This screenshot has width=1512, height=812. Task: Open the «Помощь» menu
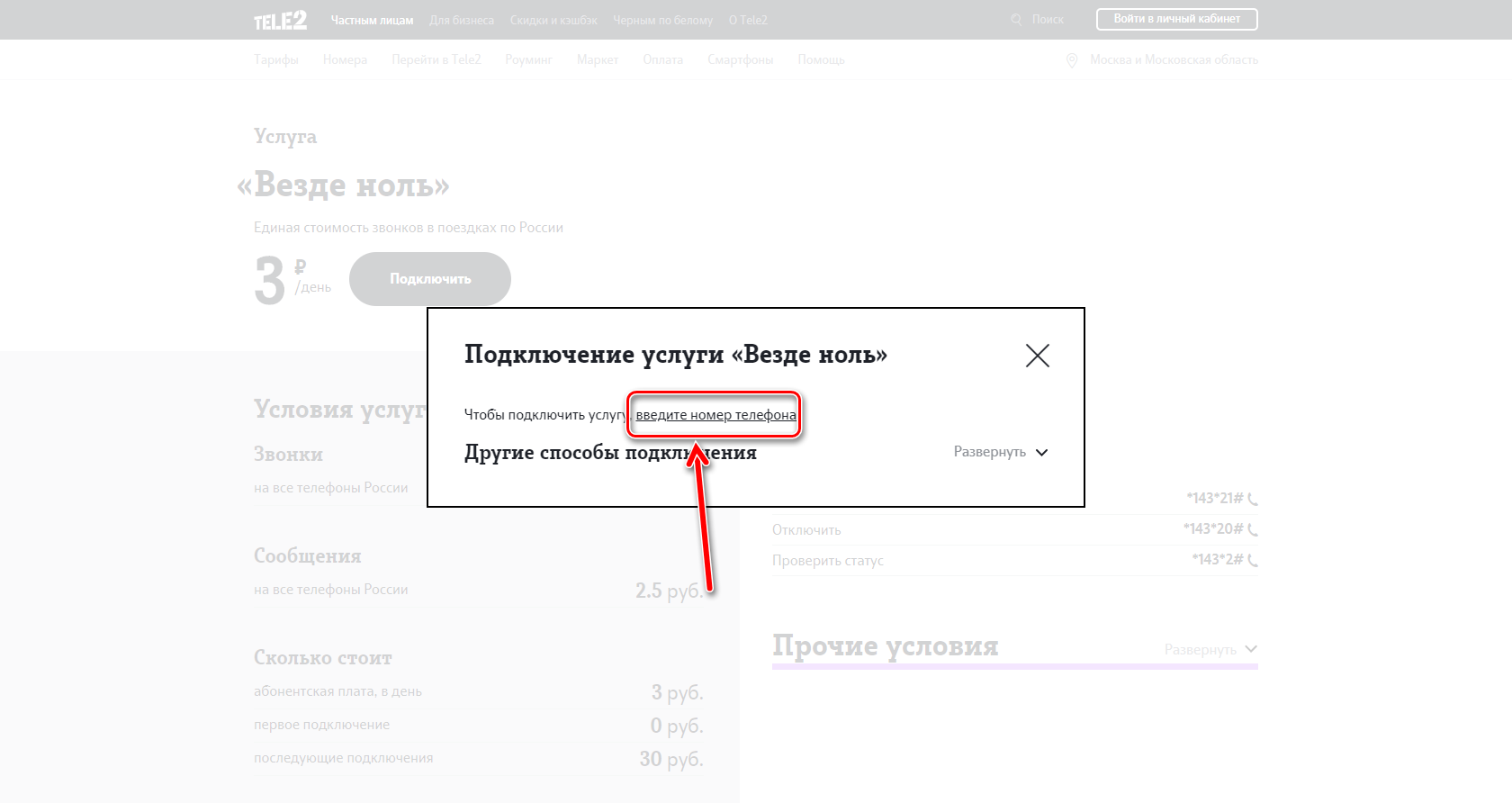(821, 59)
